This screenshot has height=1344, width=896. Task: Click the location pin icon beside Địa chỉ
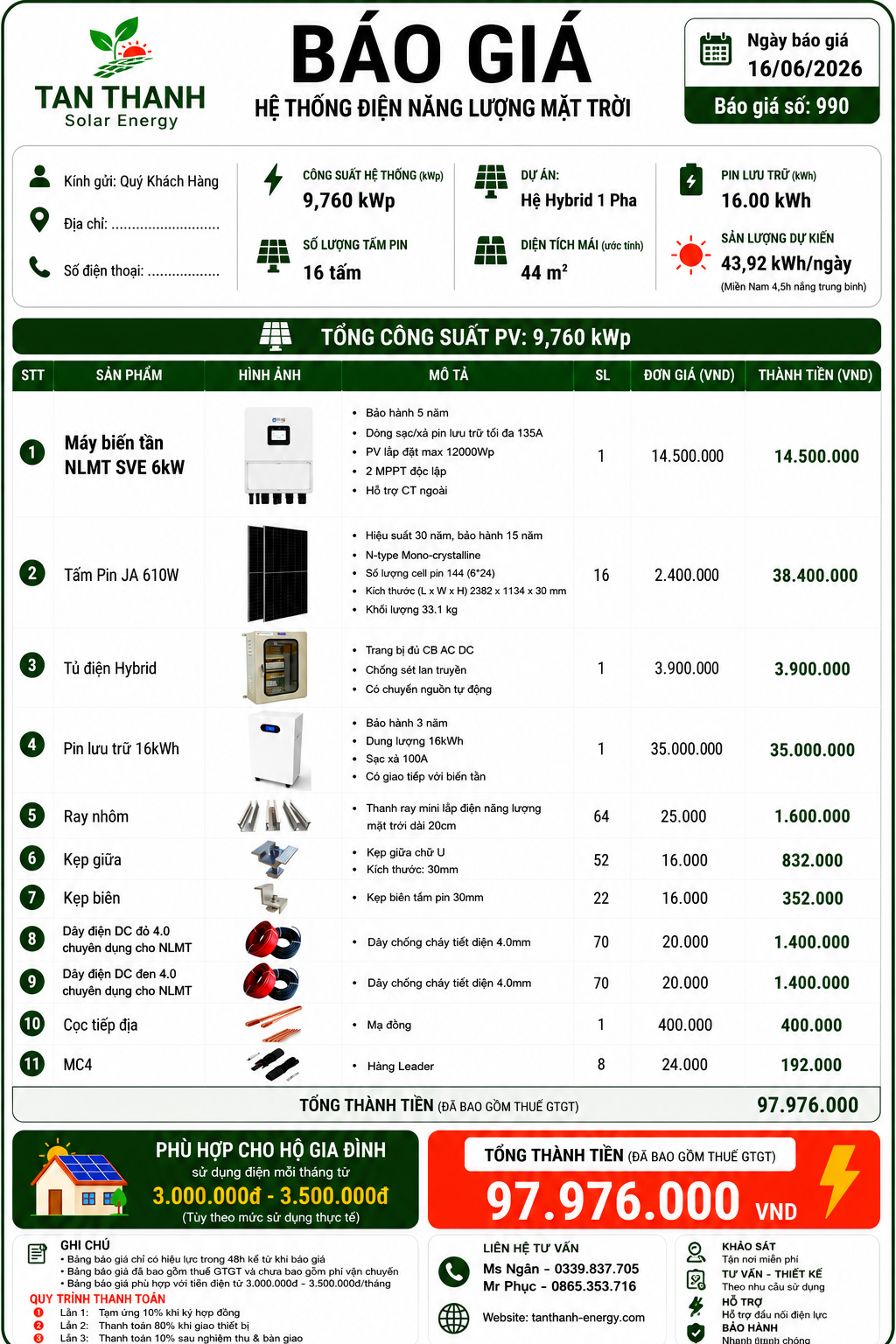pyautogui.click(x=39, y=220)
